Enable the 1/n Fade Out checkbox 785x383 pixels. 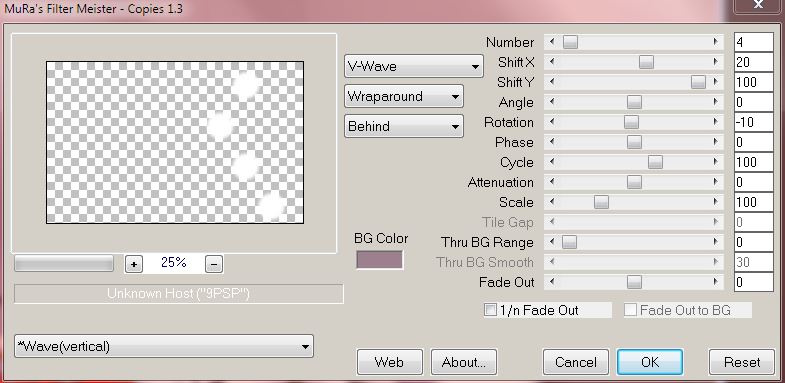tap(490, 310)
